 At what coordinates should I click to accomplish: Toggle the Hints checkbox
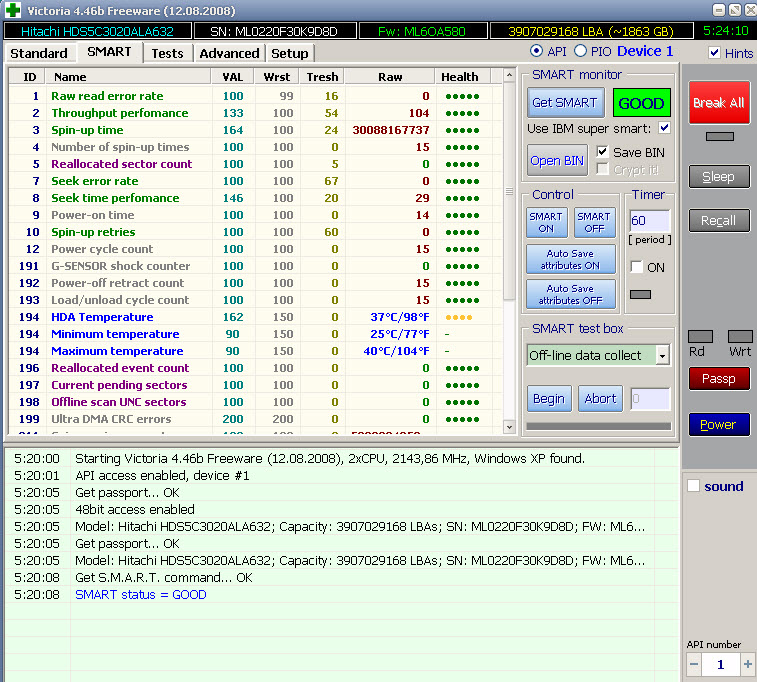[715, 53]
